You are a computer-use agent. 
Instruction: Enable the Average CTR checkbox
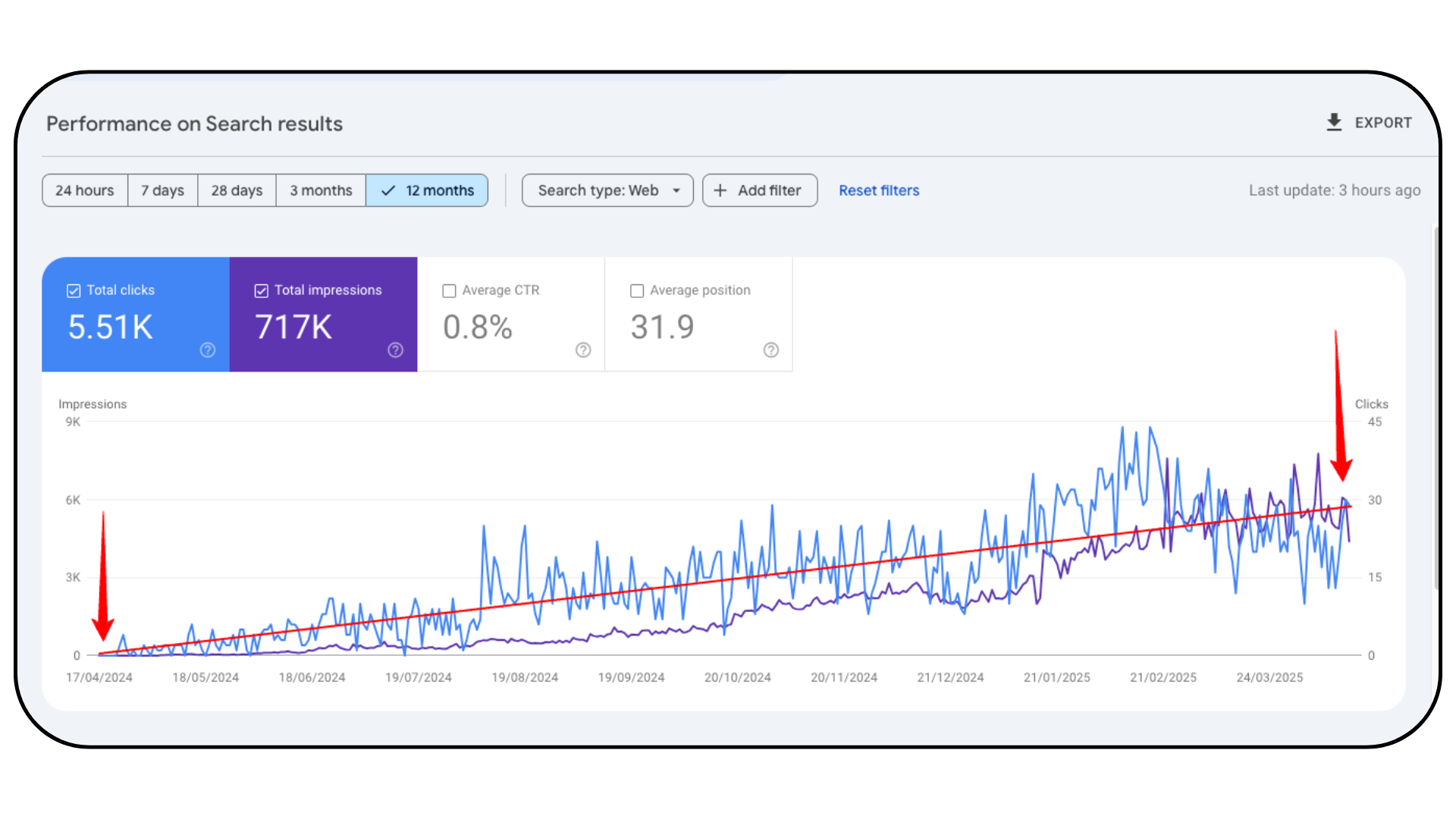[x=449, y=290]
